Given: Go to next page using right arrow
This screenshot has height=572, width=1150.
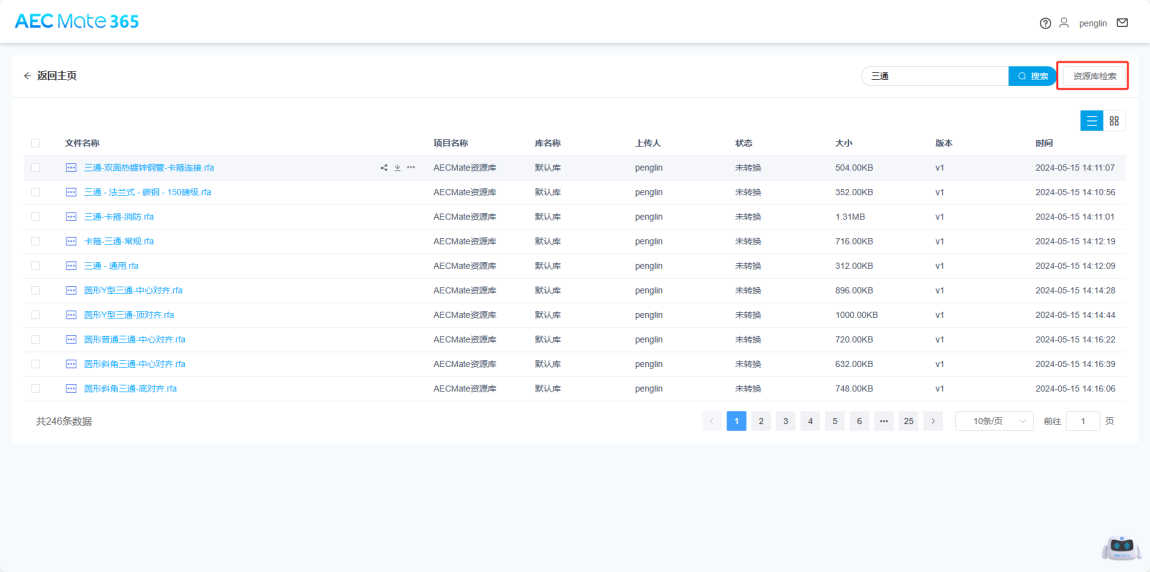Looking at the screenshot, I should click(933, 421).
